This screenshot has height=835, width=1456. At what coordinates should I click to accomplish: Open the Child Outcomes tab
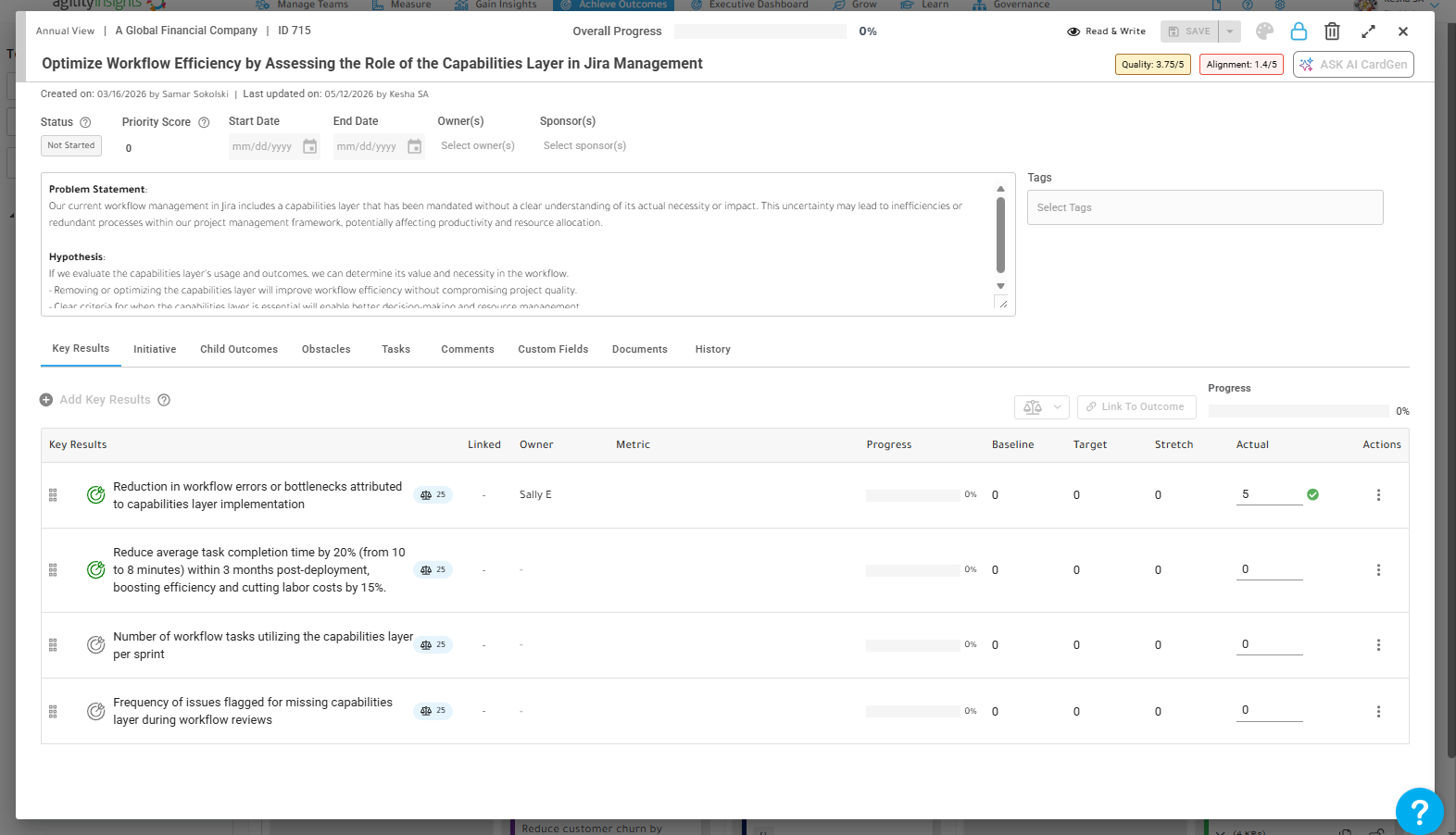[239, 350]
